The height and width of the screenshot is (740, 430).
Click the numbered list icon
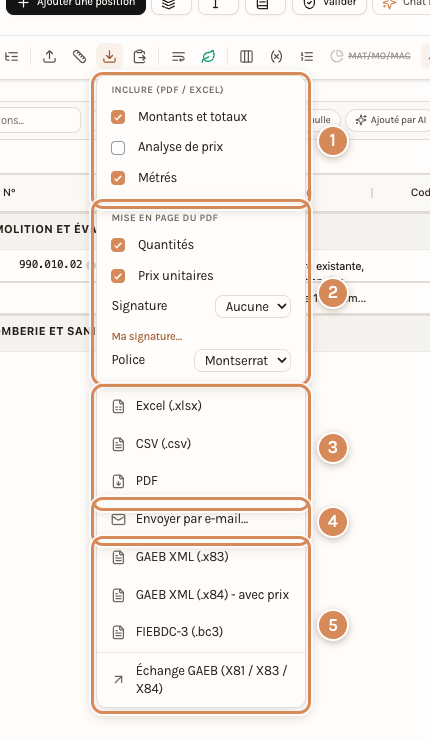point(307,57)
